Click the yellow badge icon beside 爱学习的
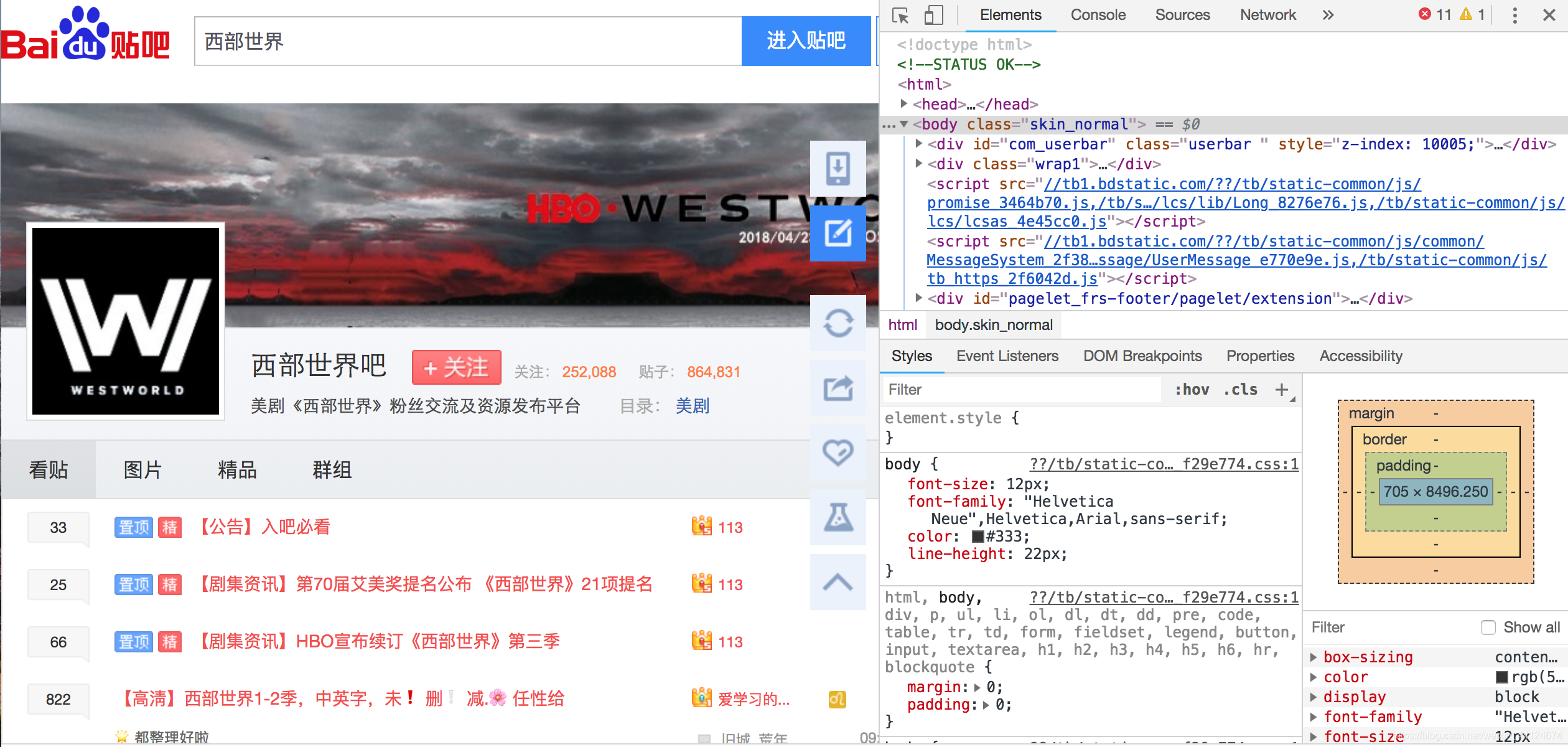This screenshot has width=1568, height=747. point(837,699)
